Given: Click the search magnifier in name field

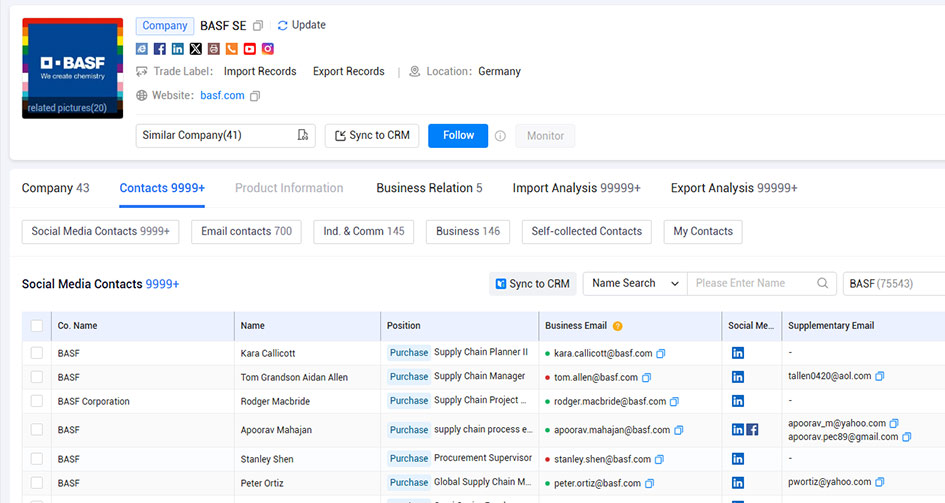Looking at the screenshot, I should pyautogui.click(x=822, y=283).
